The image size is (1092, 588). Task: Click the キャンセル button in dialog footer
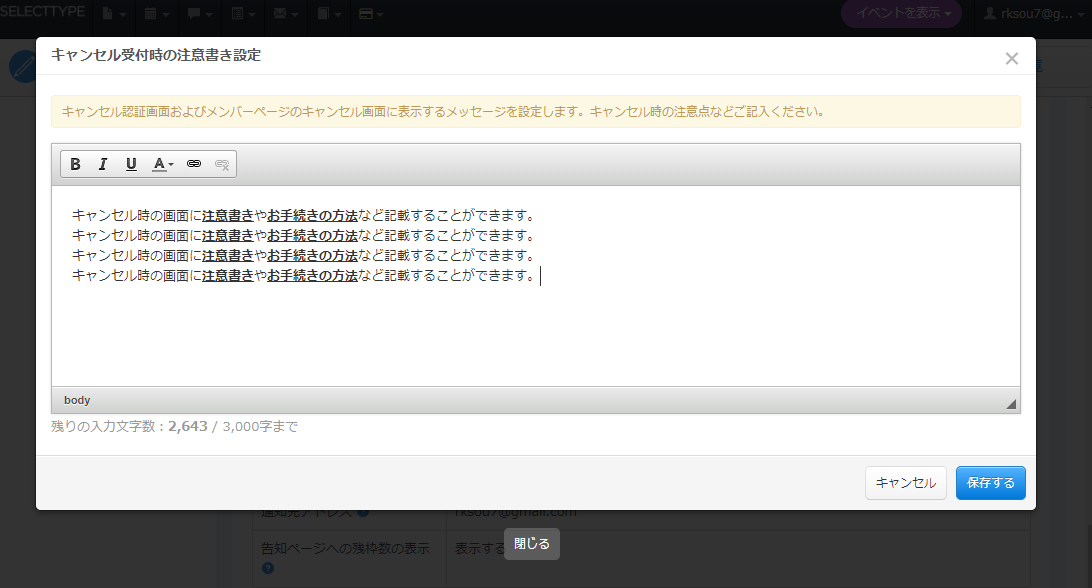click(x=905, y=483)
